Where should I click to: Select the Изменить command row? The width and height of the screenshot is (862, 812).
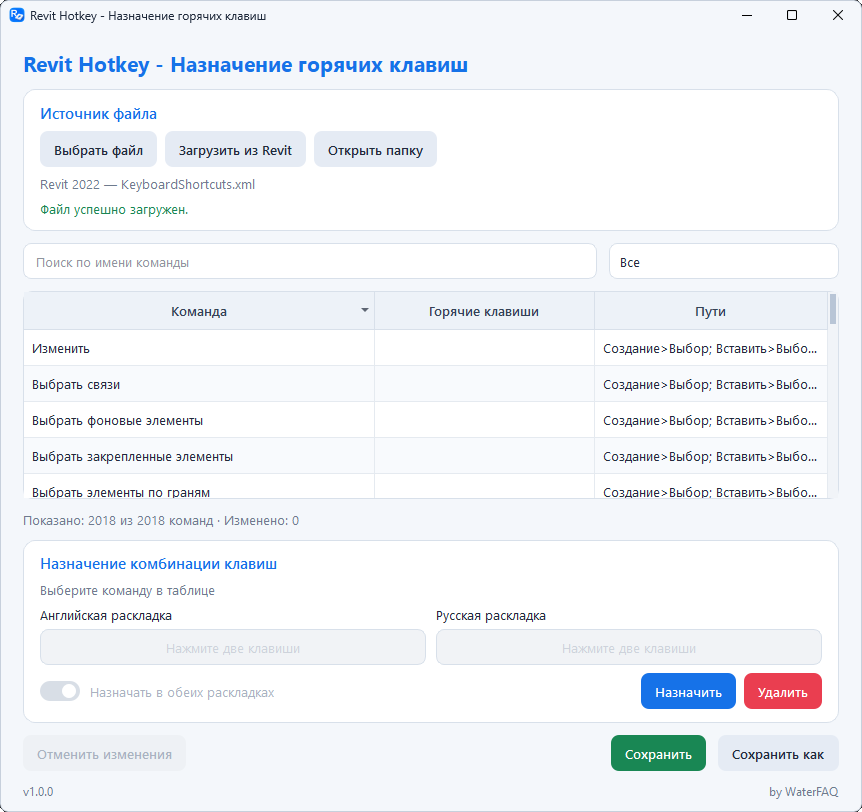pos(426,349)
